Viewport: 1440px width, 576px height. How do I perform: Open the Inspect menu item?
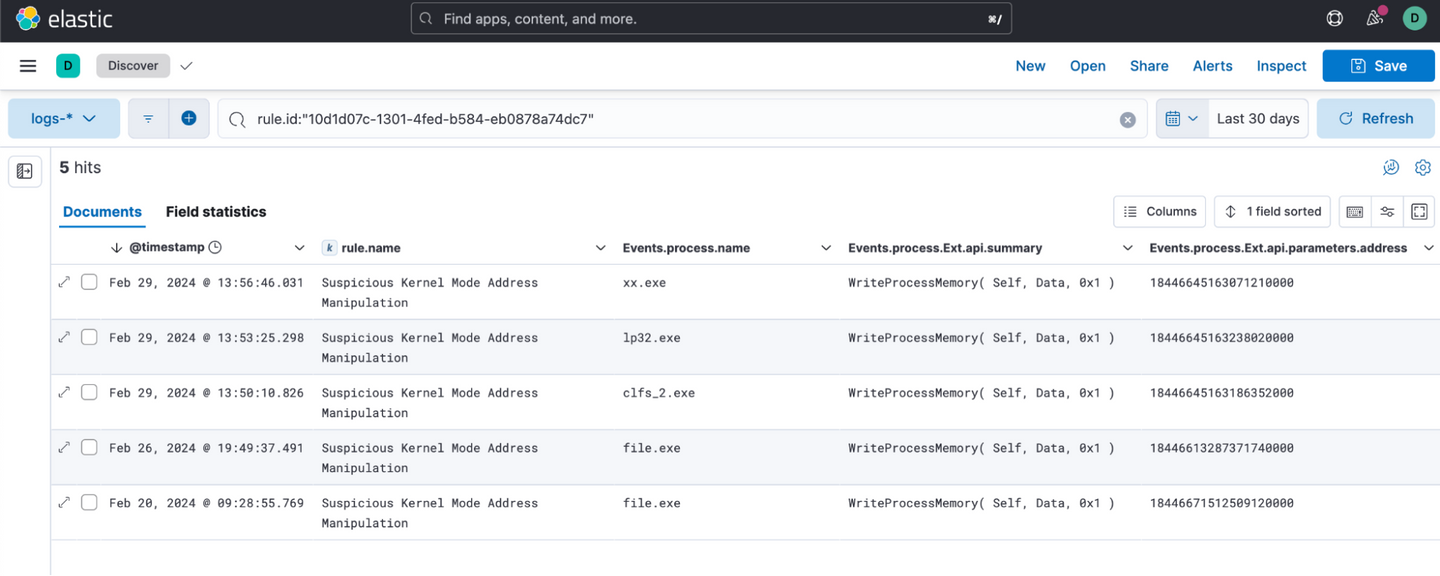(x=1281, y=66)
